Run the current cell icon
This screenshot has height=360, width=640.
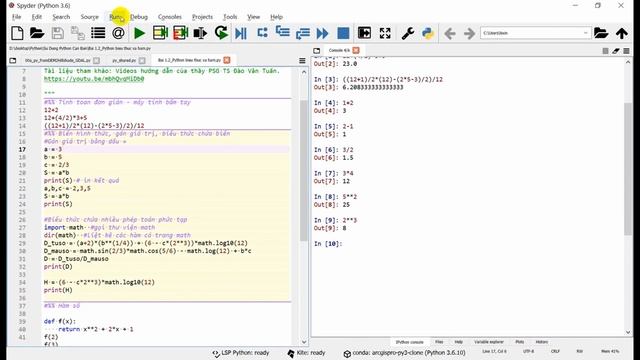[160, 33]
